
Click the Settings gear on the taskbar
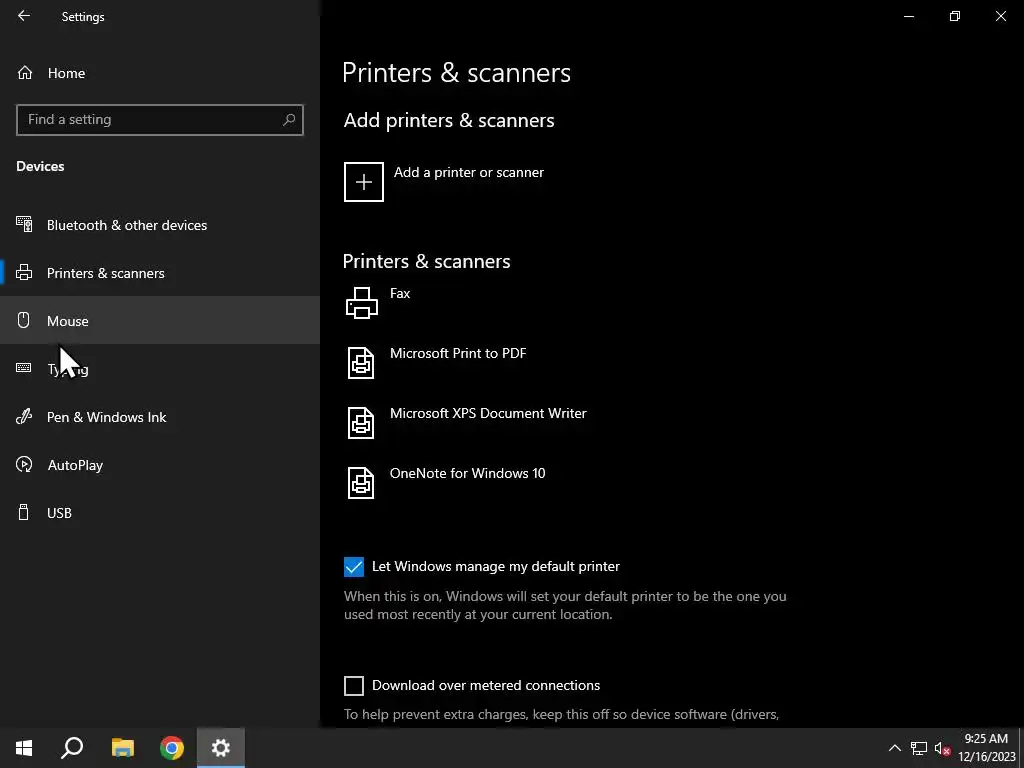(221, 748)
